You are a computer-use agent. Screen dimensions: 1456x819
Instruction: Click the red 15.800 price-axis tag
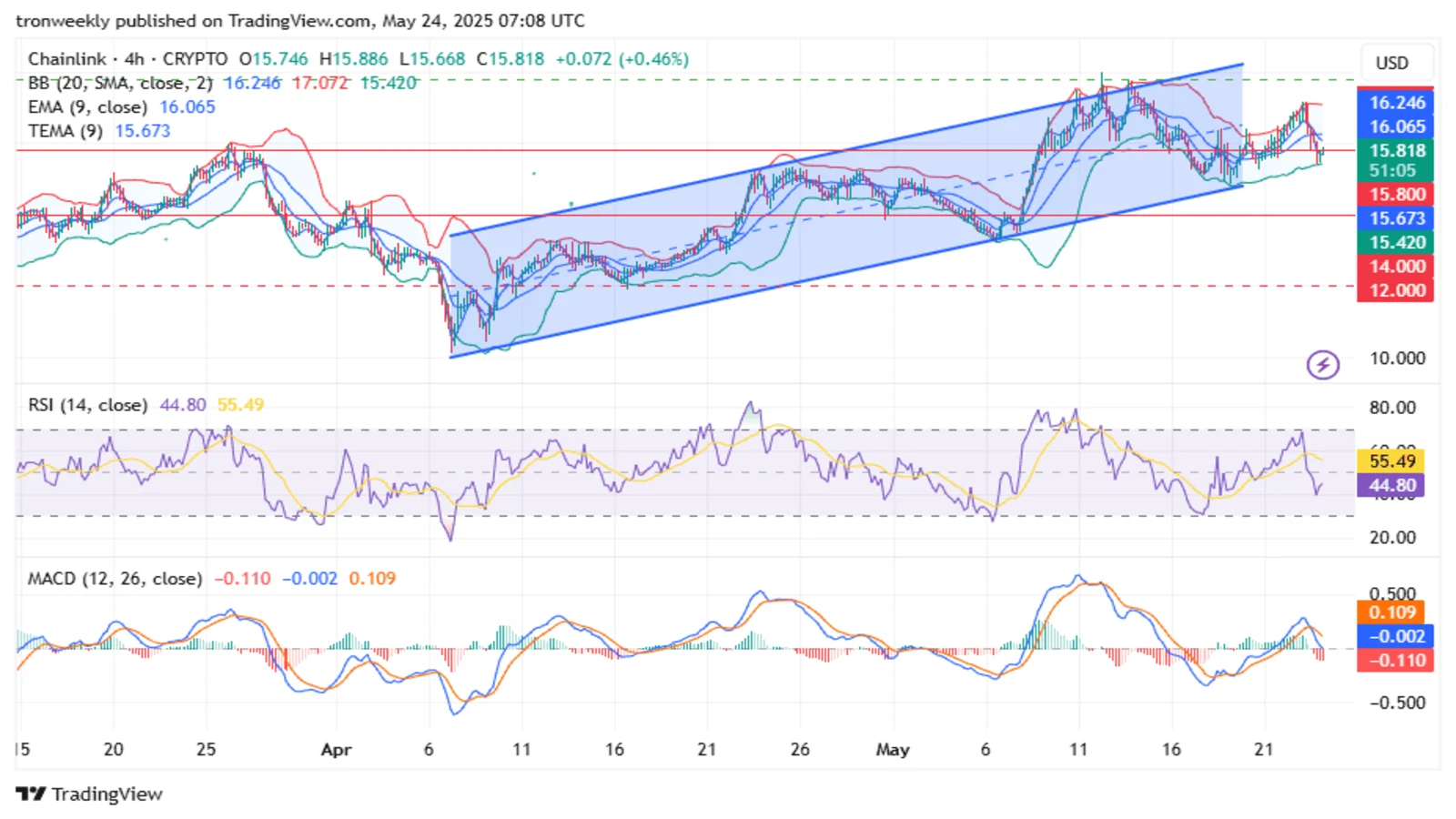pyautogui.click(x=1395, y=194)
